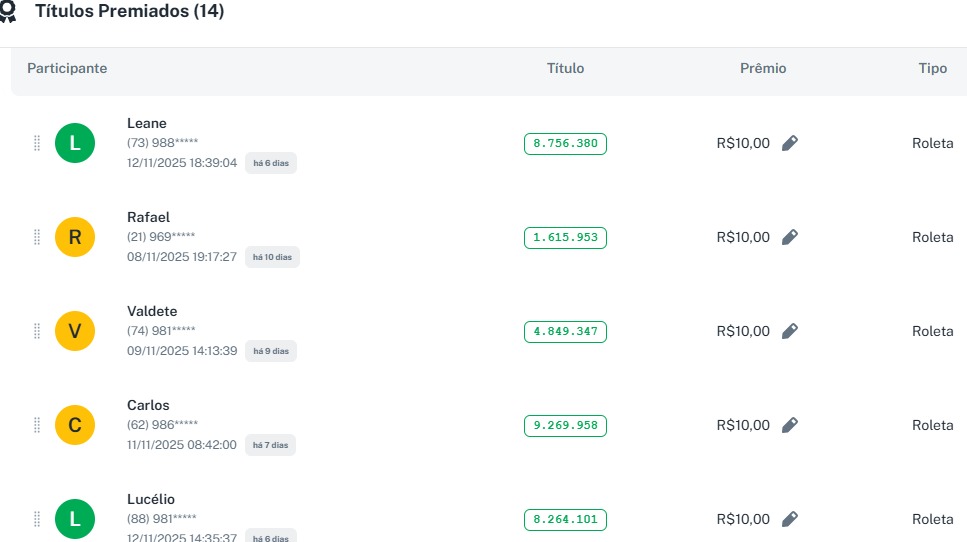Open participant name Valdete
The height and width of the screenshot is (542, 967).
pos(152,311)
